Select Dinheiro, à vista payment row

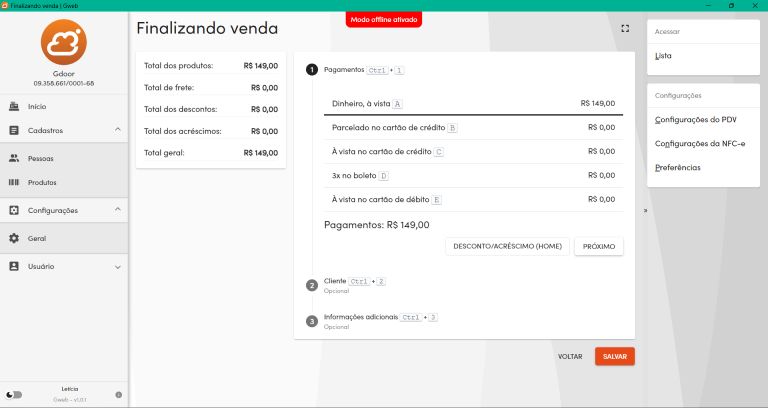pyautogui.click(x=472, y=103)
